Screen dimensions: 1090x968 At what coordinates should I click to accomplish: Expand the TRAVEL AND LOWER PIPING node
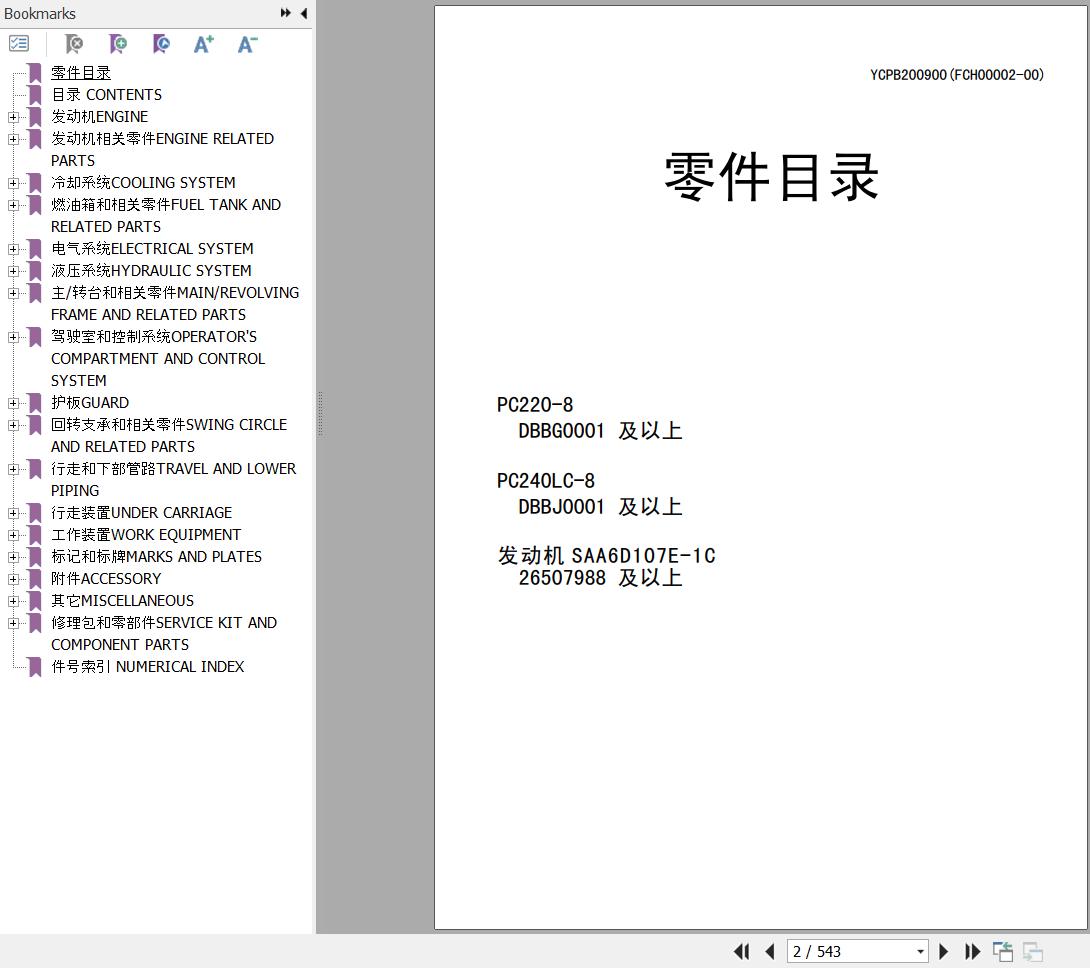coord(13,469)
